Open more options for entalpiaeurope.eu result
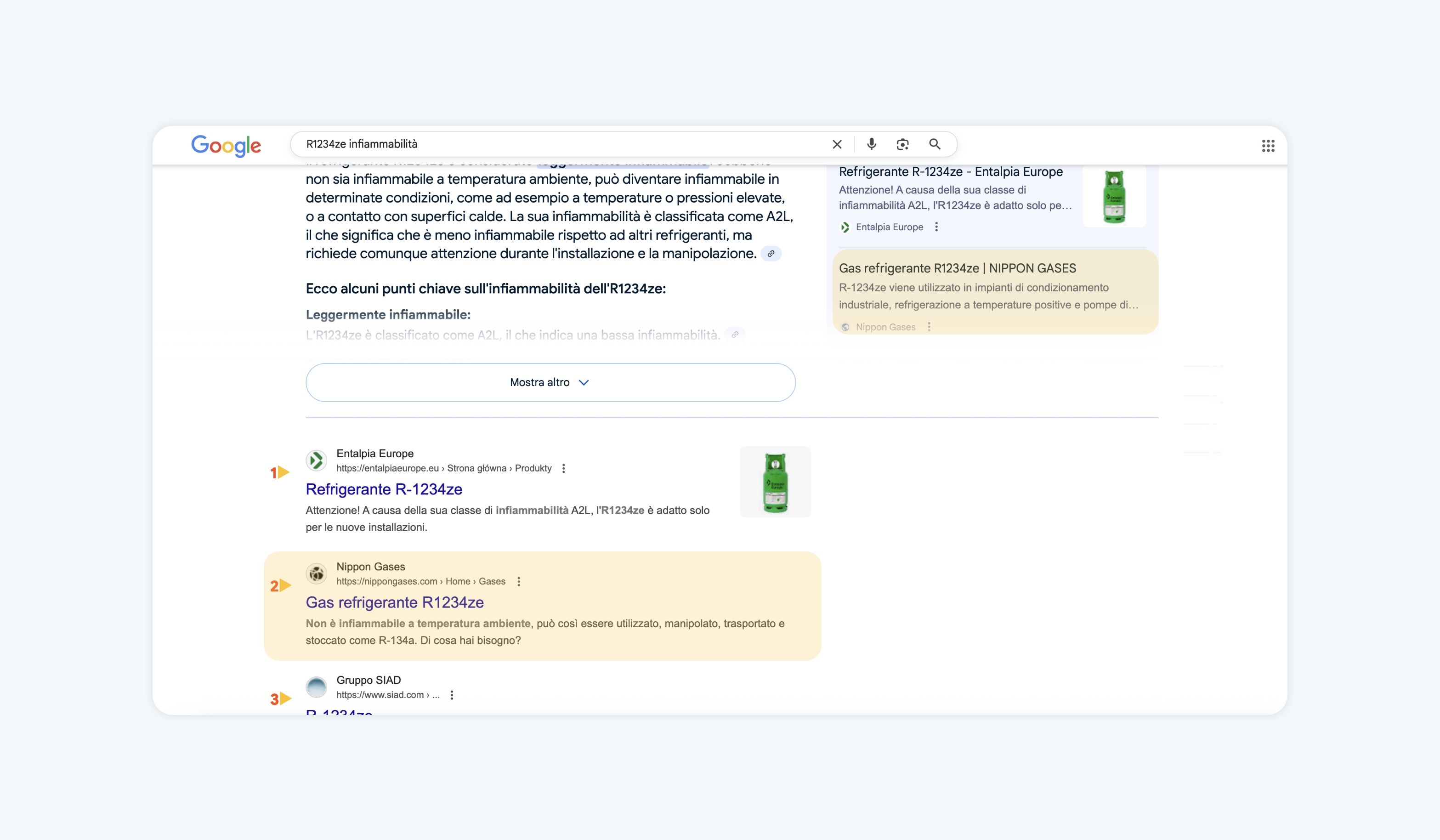The width and height of the screenshot is (1440, 840). coord(563,469)
